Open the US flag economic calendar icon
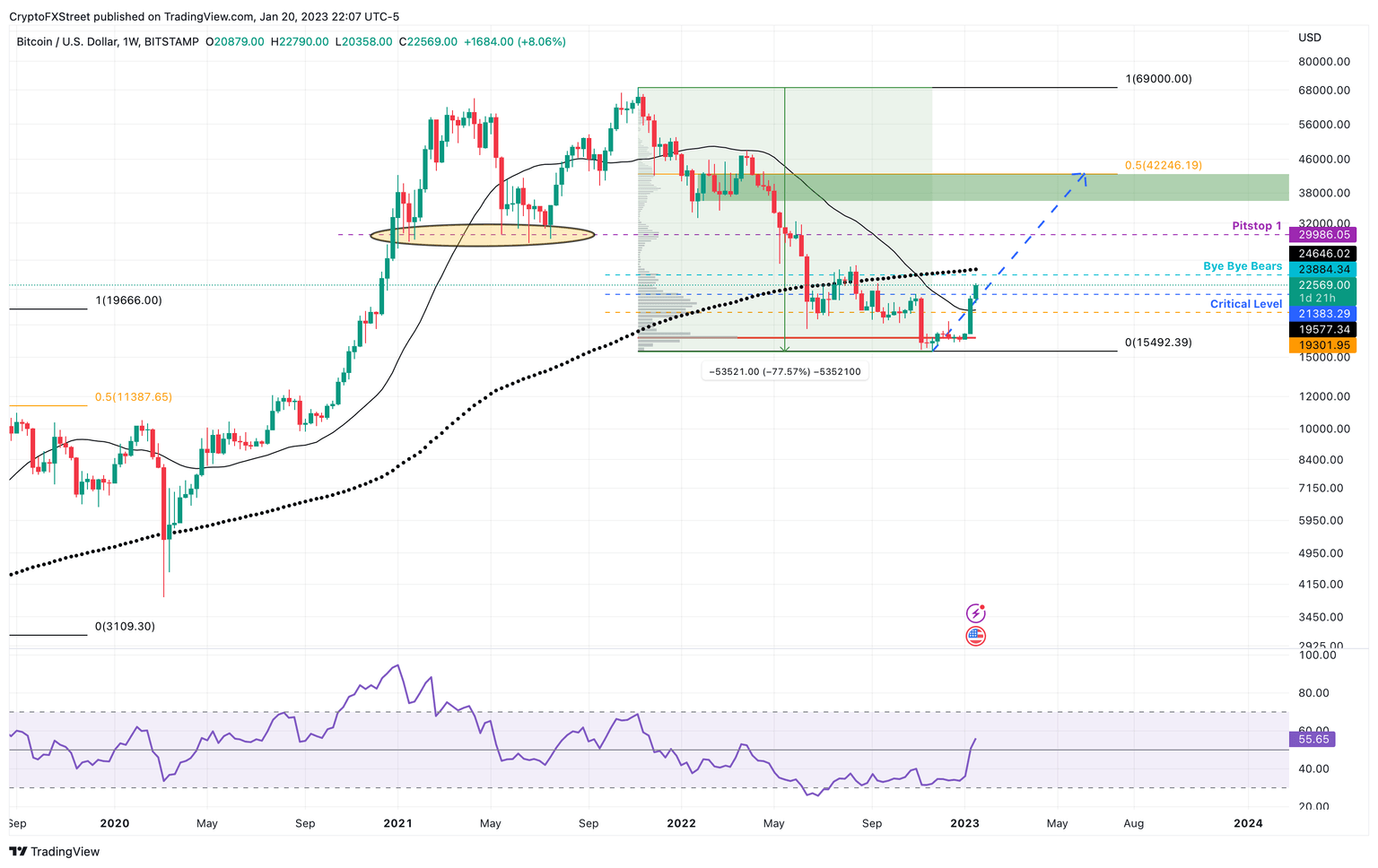The width and height of the screenshot is (1378, 868). tap(975, 637)
